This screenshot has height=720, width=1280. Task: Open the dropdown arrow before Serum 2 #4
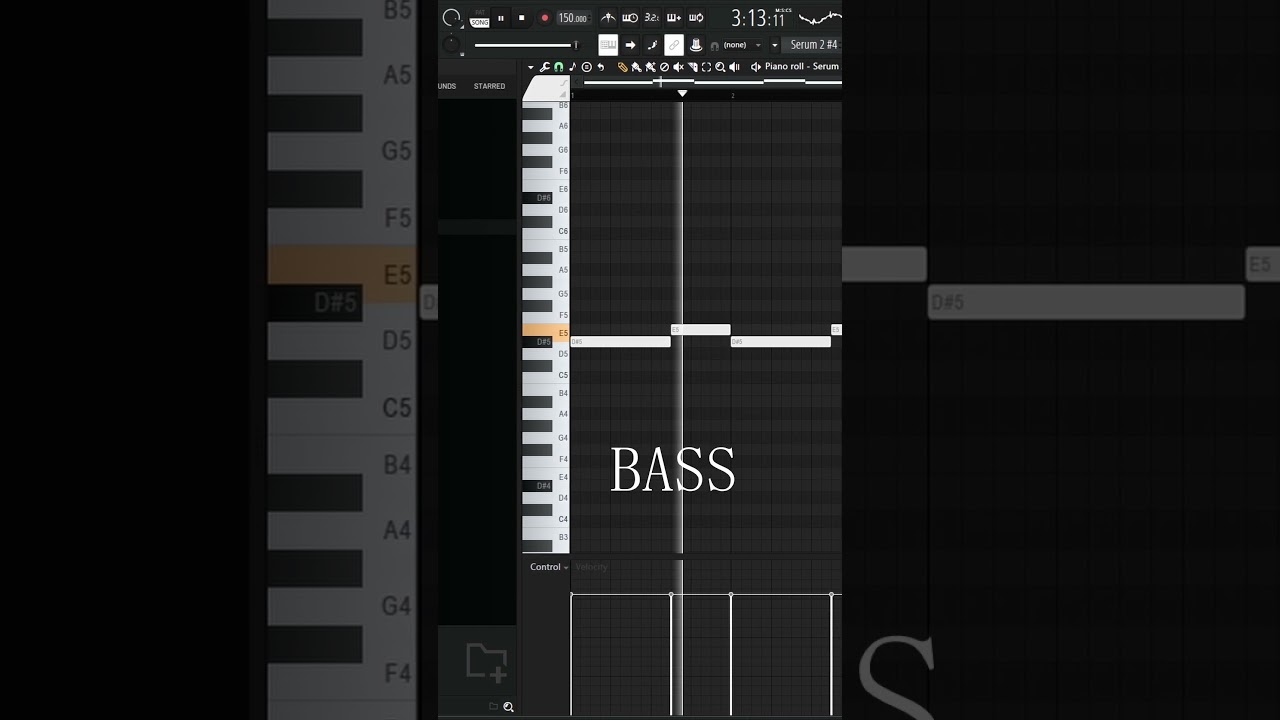[x=774, y=45]
